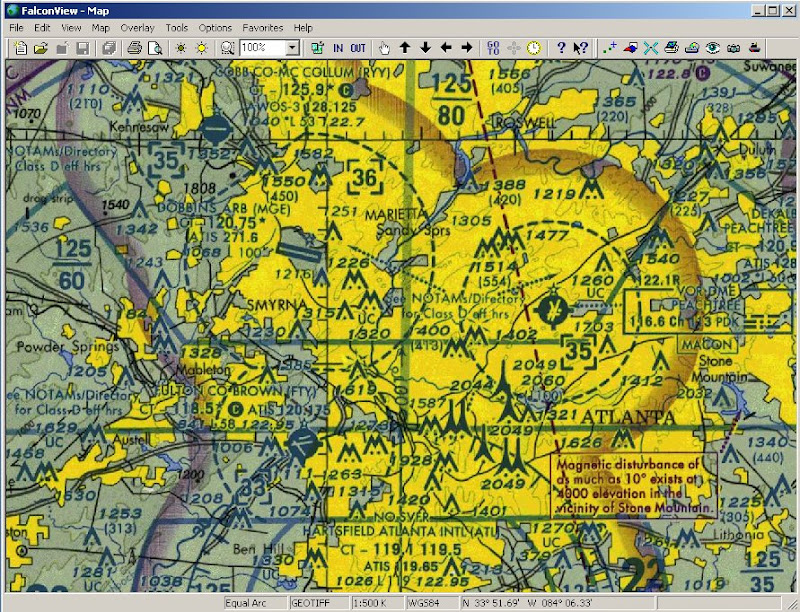The width and height of the screenshot is (800, 612).
Task: Toggle the points overlay icon with green dots
Action: 610,48
